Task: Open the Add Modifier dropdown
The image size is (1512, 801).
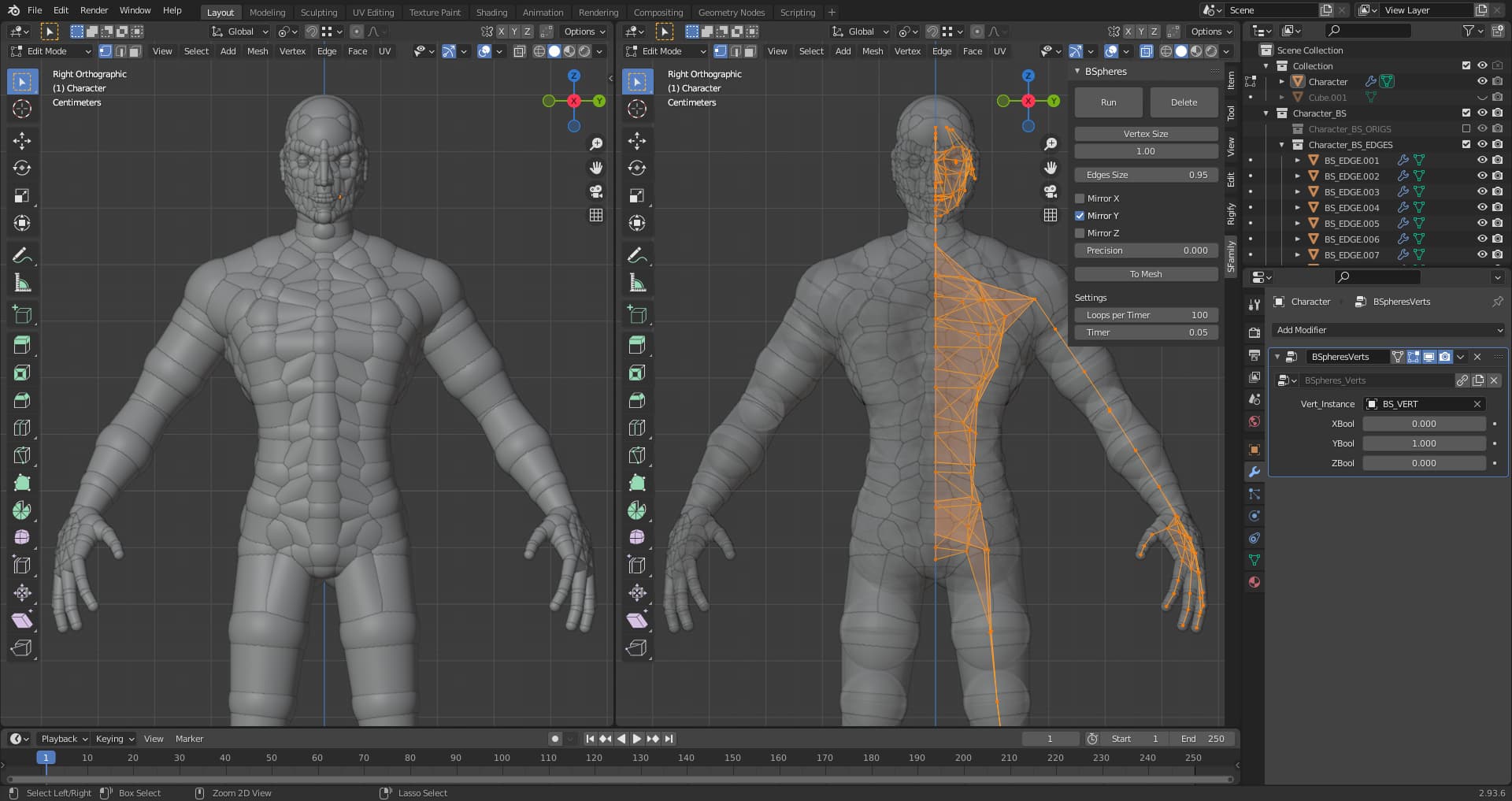Action: coord(1388,330)
